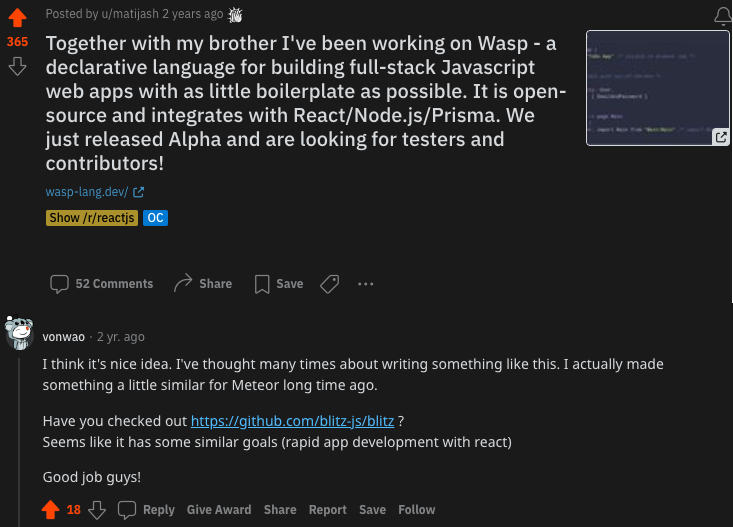Downvote the Wasp post
Image resolution: width=733 pixels, height=527 pixels.
coord(17,66)
